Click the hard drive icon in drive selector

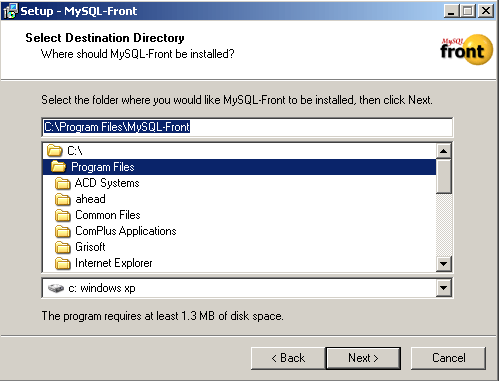pyautogui.click(x=56, y=288)
